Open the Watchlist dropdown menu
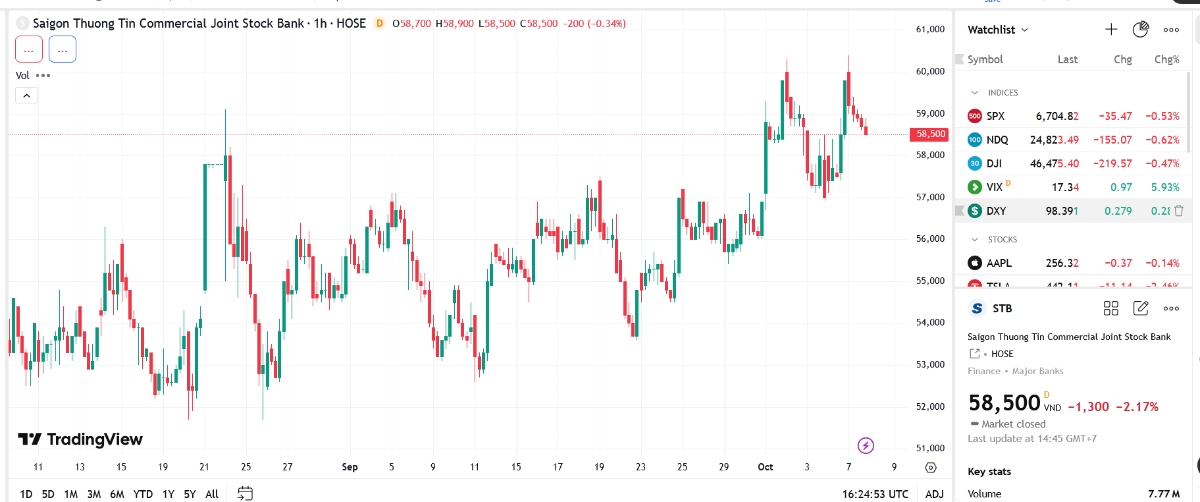This screenshot has width=1200, height=502. tap(998, 30)
